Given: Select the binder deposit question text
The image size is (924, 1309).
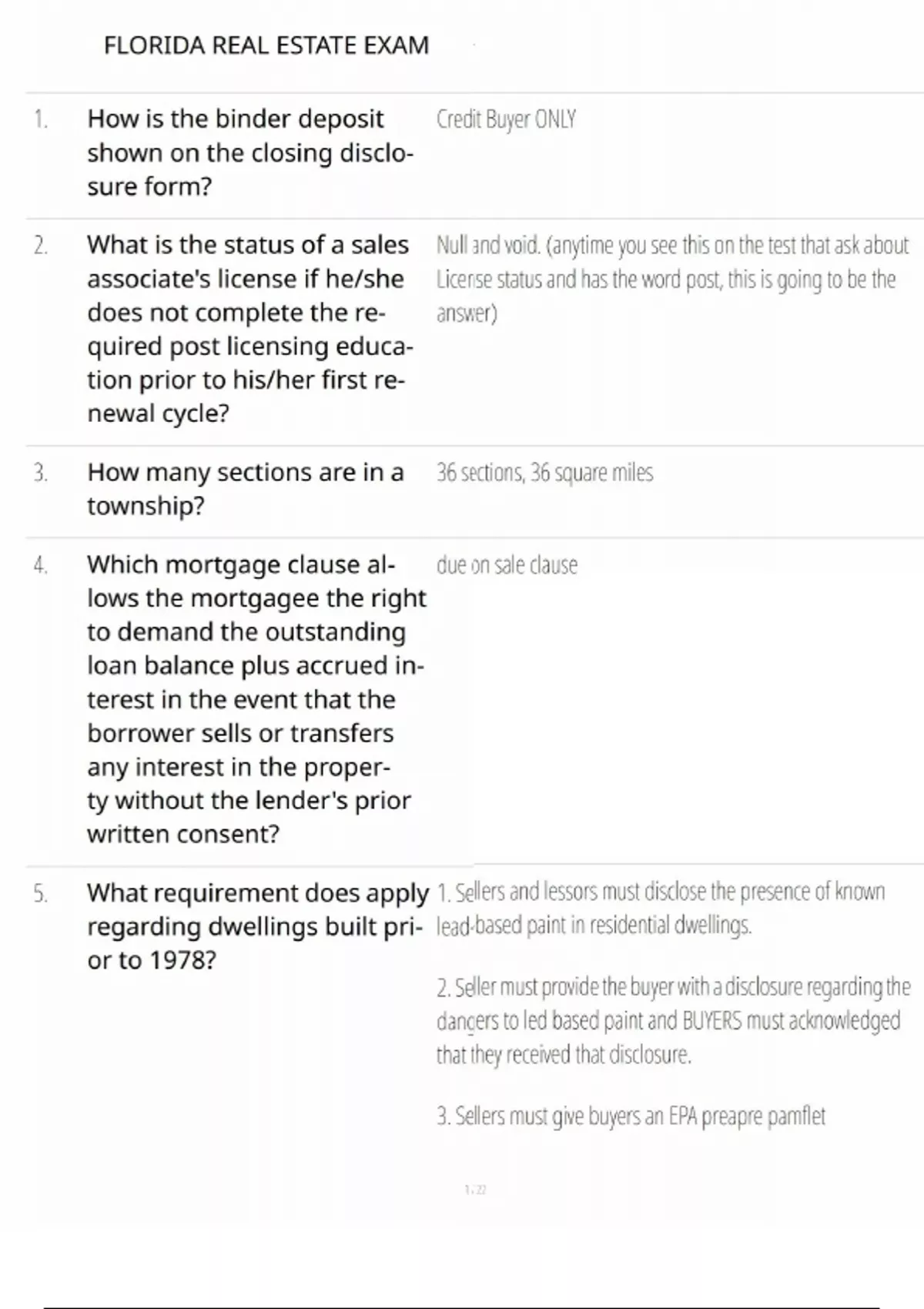Looking at the screenshot, I should pos(249,152).
